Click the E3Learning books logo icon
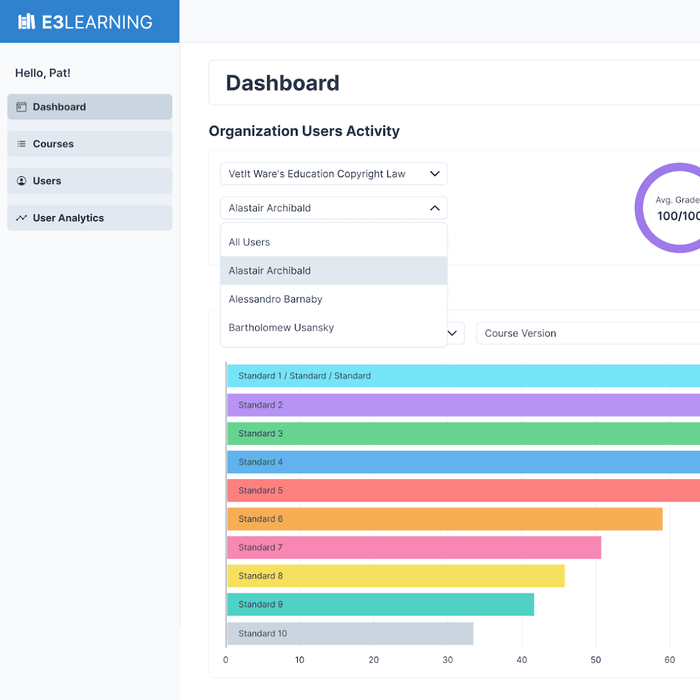This screenshot has height=700, width=700. [26, 21]
